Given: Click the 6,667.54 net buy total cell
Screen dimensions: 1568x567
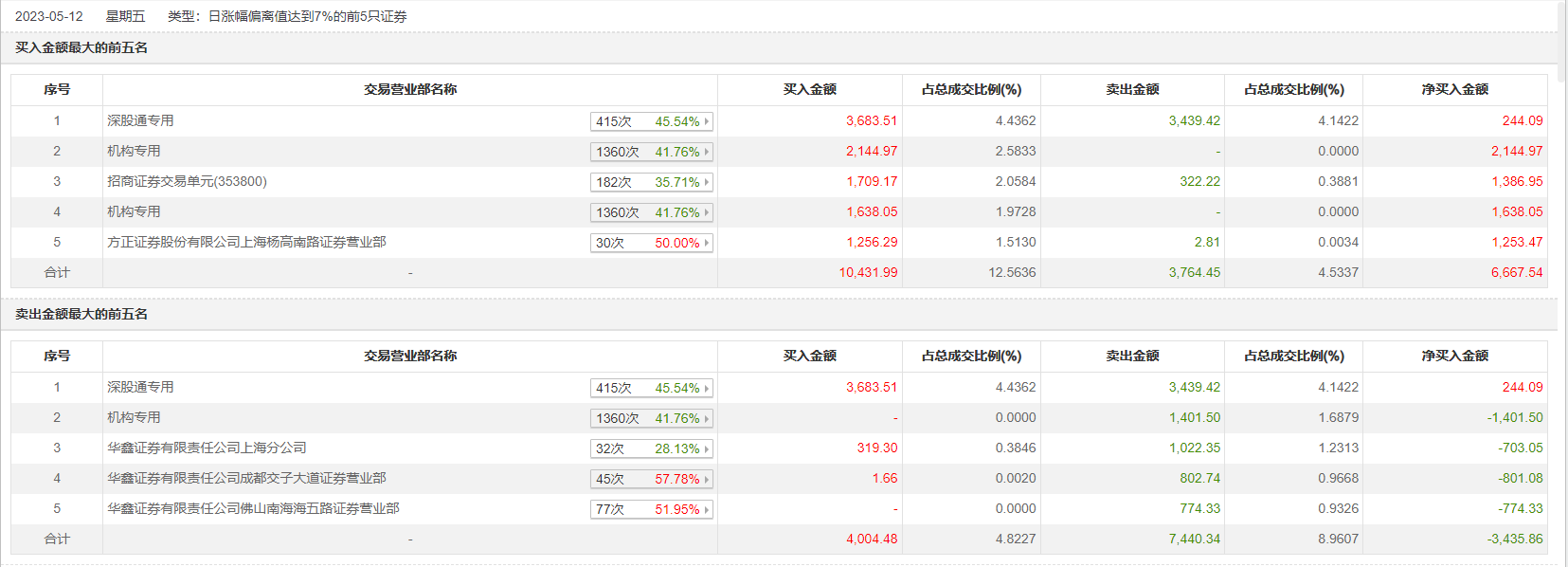Looking at the screenshot, I should (1516, 272).
